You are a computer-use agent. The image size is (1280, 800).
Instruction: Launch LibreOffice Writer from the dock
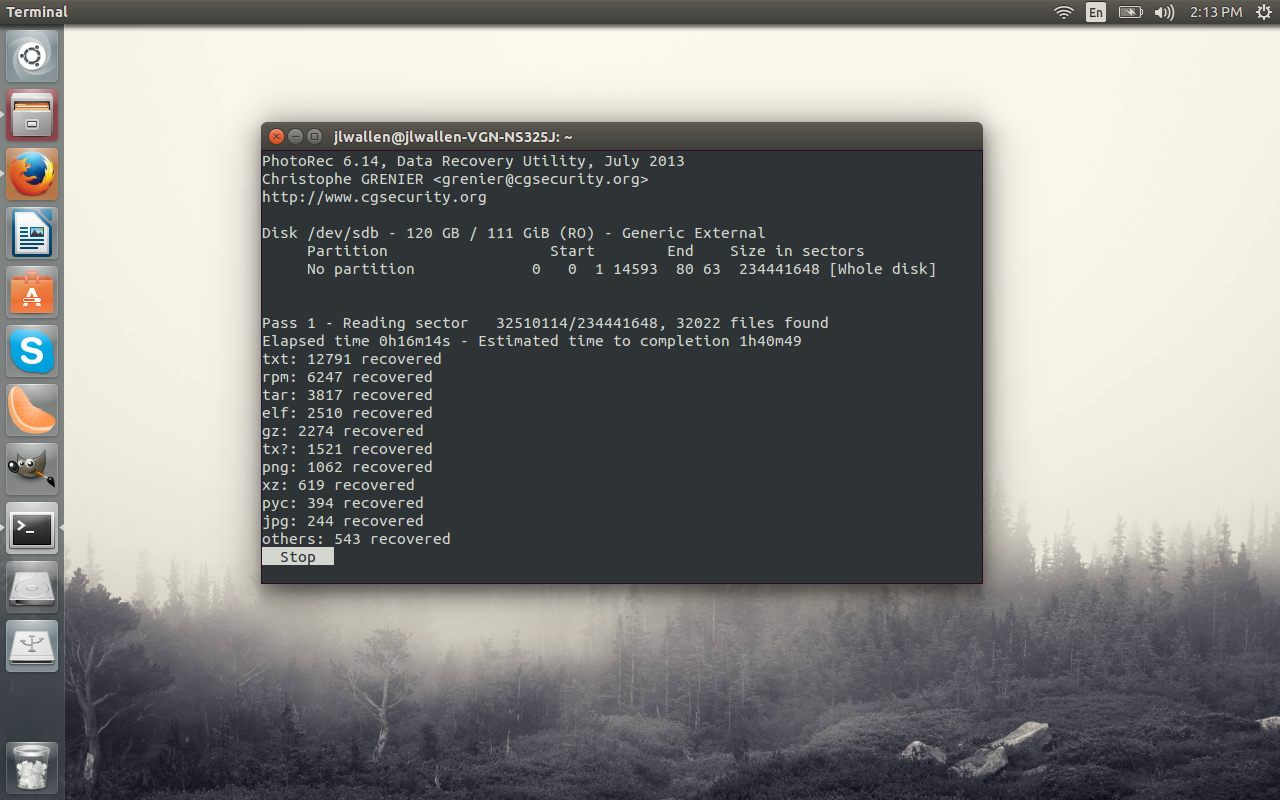(32, 233)
